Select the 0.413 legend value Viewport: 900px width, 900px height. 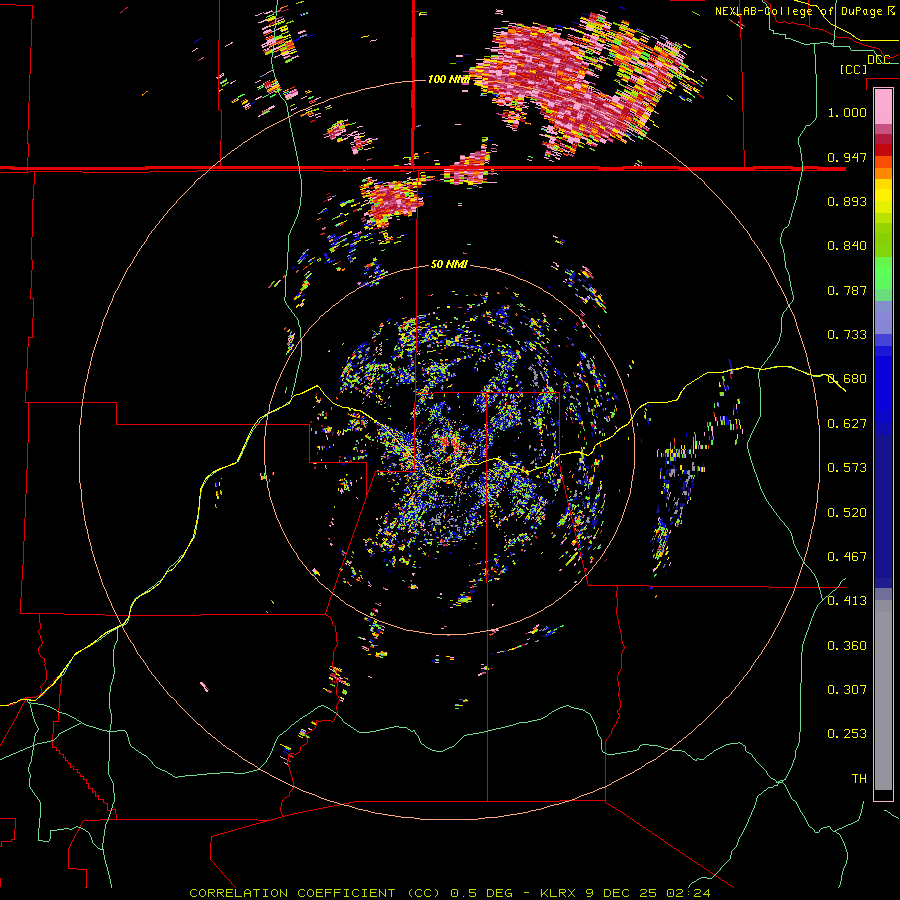pos(847,601)
